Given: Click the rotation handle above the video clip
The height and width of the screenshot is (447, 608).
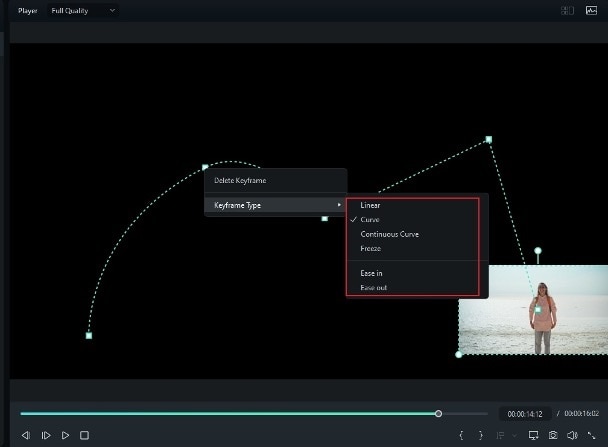Looking at the screenshot, I should 538,251.
